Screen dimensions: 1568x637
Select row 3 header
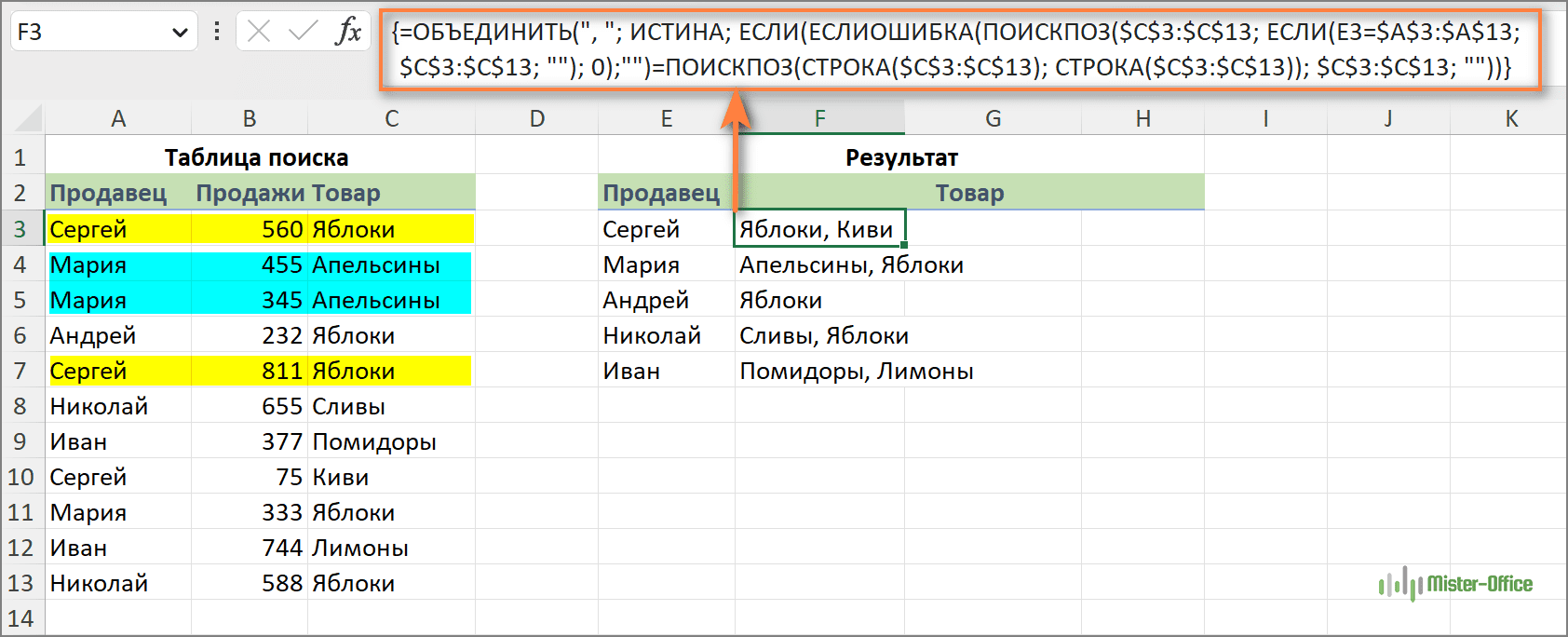click(20, 229)
